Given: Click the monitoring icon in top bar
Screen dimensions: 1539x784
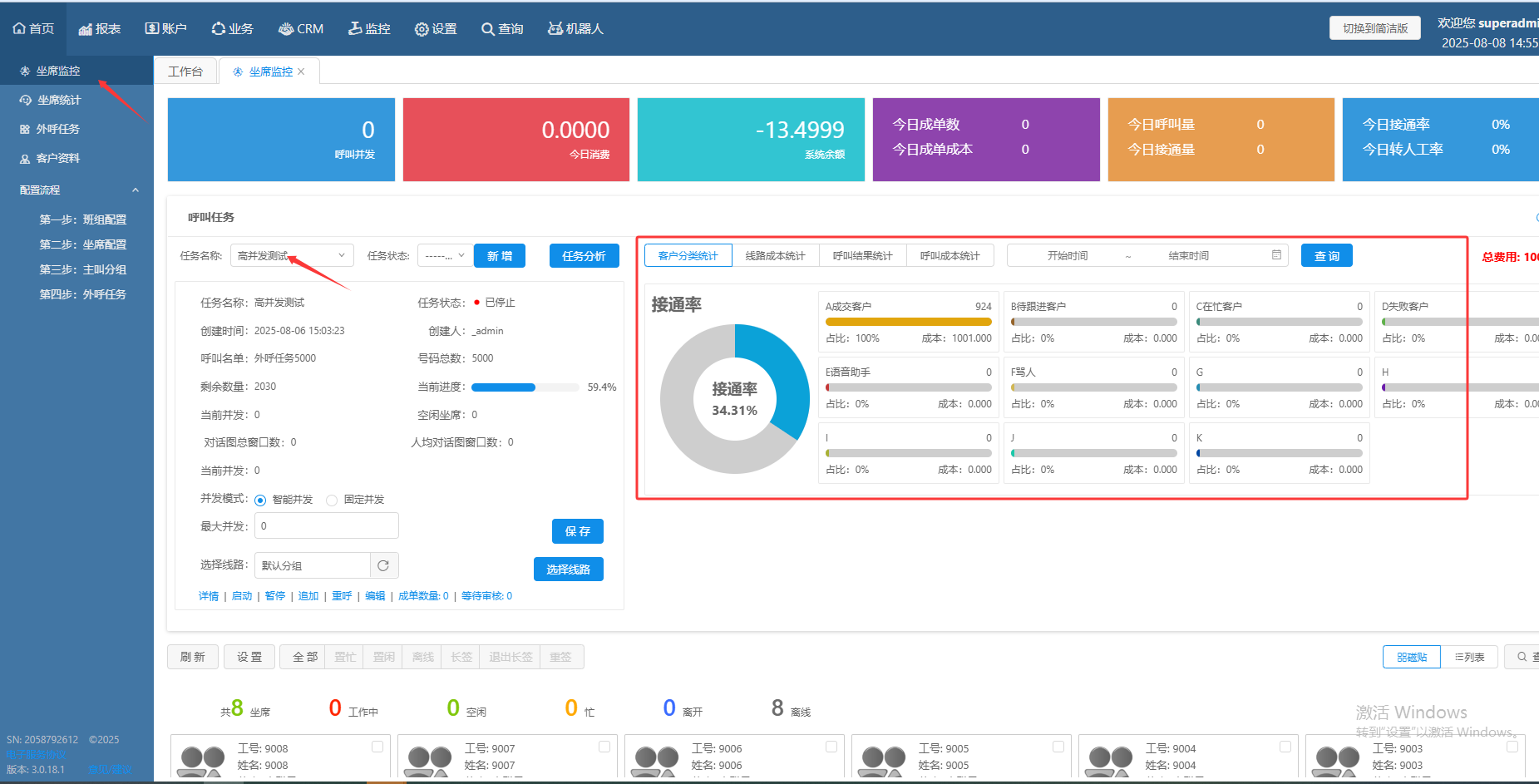Looking at the screenshot, I should click(x=355, y=29).
